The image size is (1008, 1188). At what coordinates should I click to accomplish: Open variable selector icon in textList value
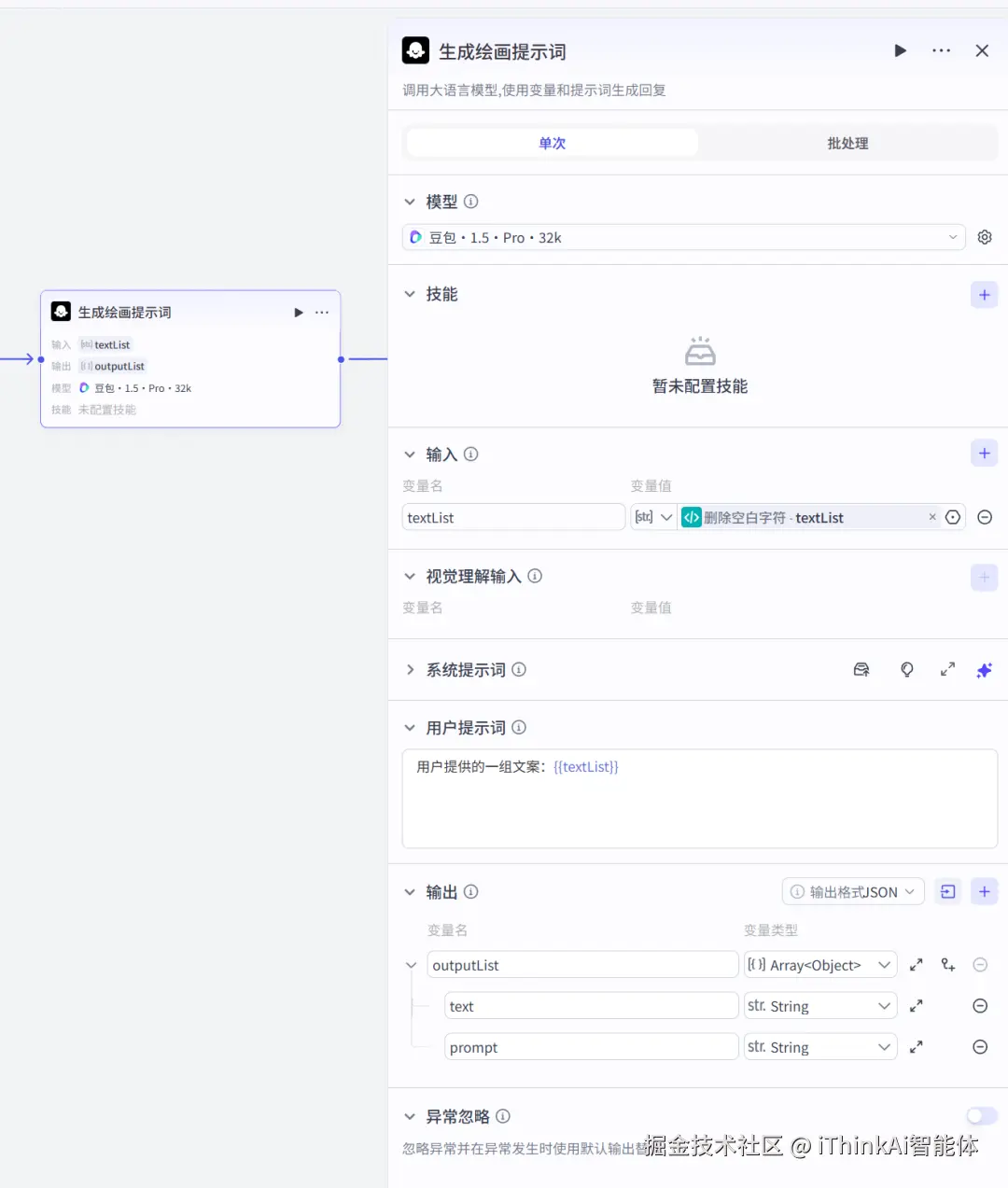[953, 517]
